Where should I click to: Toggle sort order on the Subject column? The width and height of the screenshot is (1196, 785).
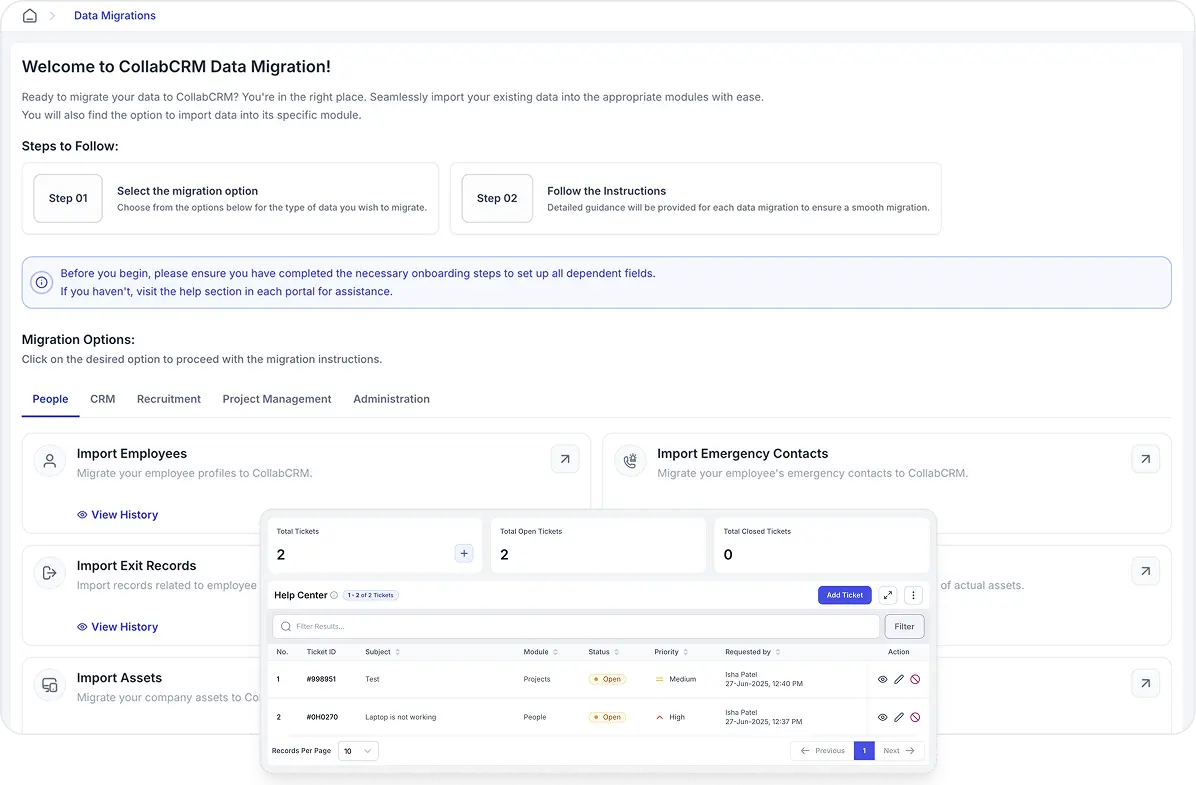click(x=395, y=651)
